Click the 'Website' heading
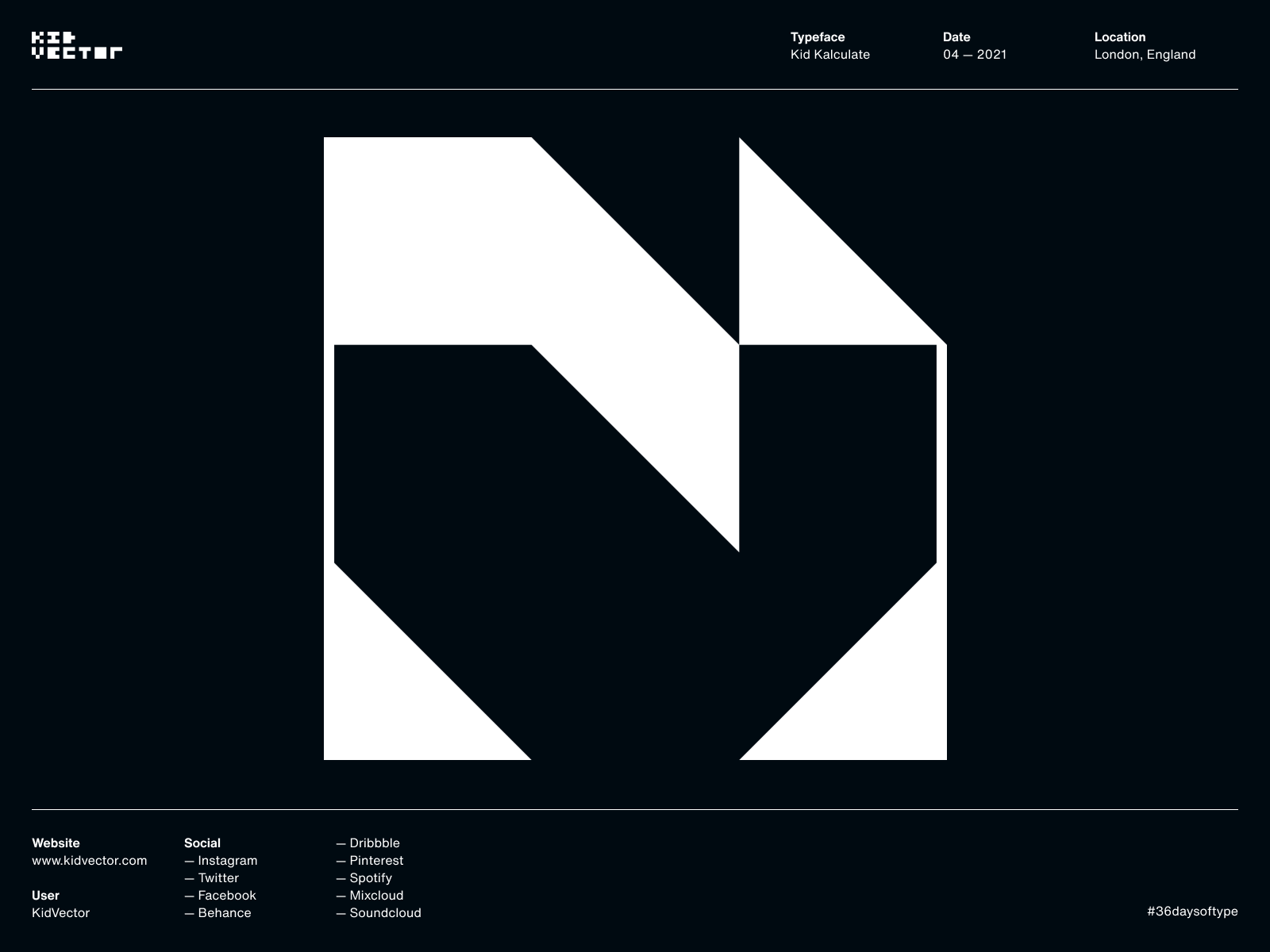 point(56,843)
